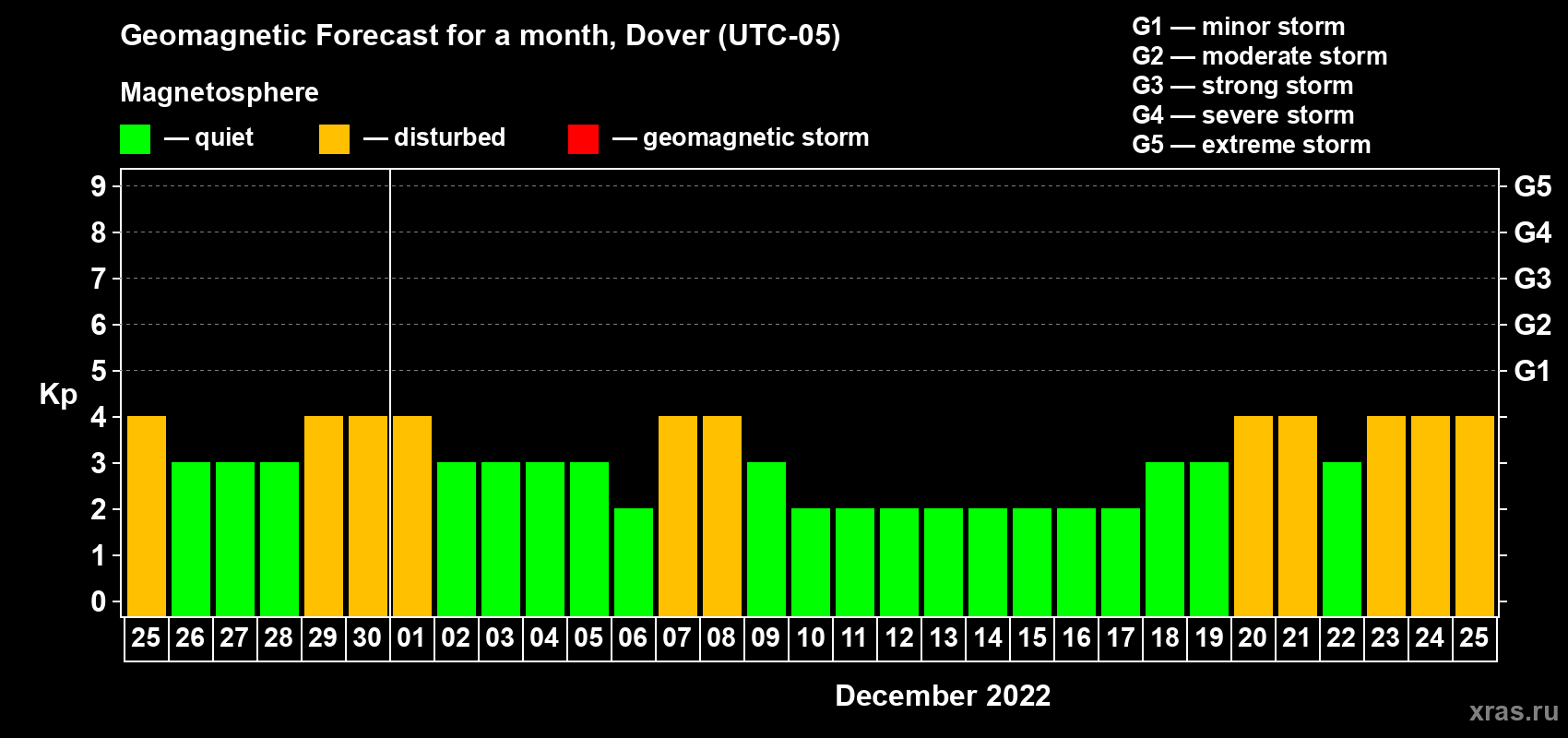Viewport: 1568px width, 738px height.
Task: Click the orange bar for date 20
Action: point(1253,517)
